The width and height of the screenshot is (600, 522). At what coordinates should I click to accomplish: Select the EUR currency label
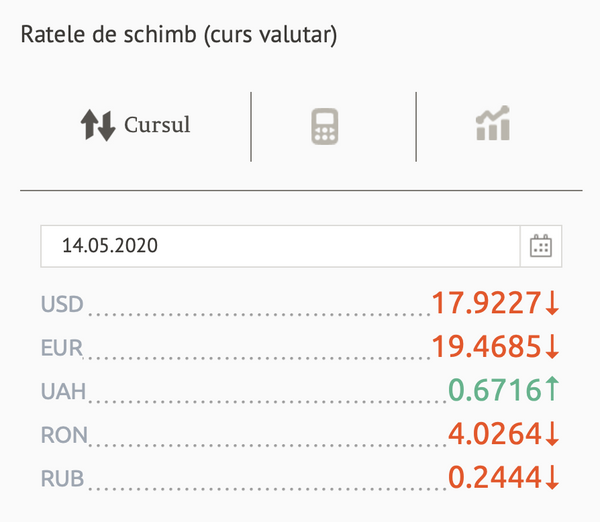[x=62, y=348]
